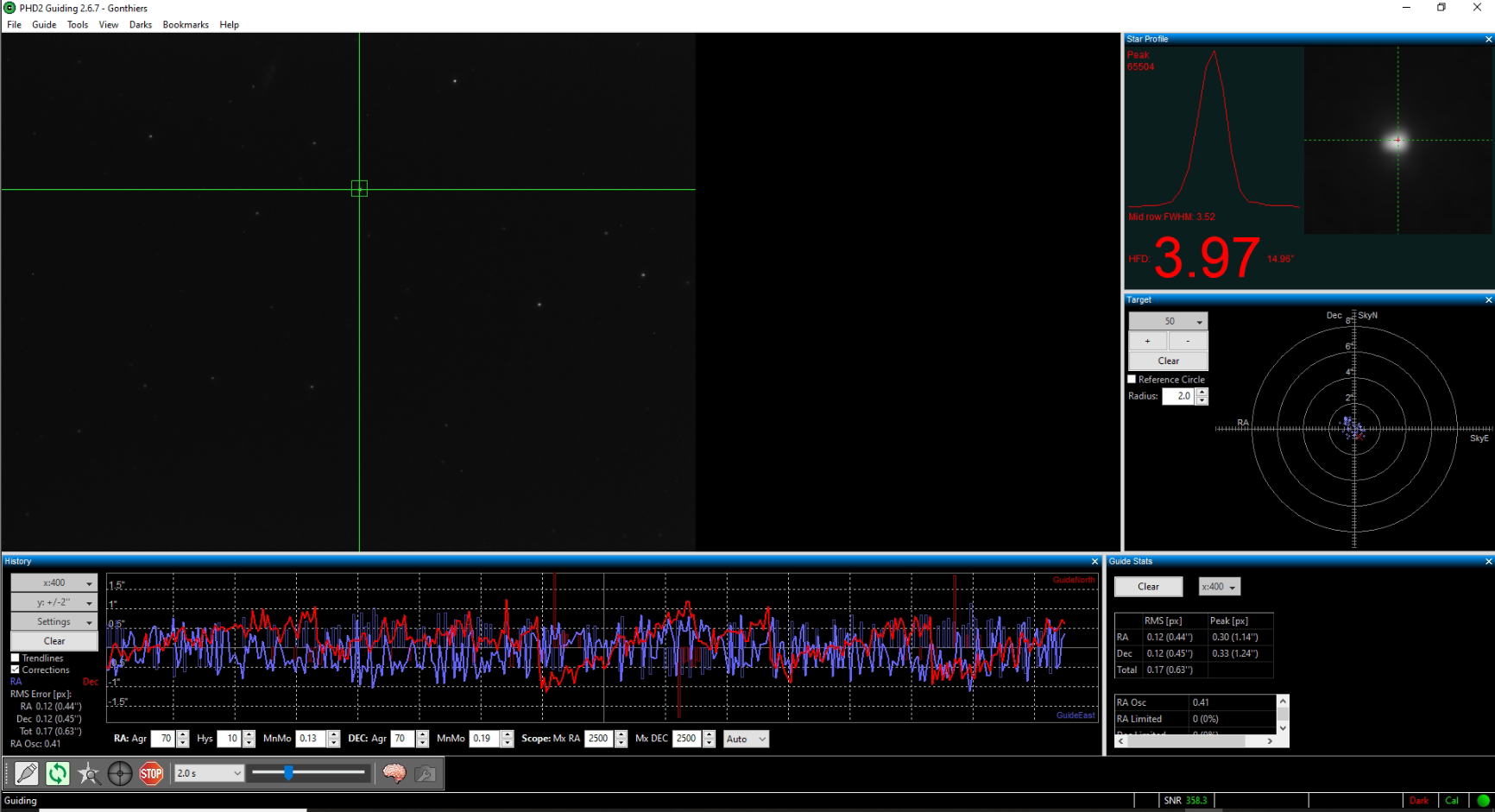Screen dimensions: 1495x812
Task: Open the Target panel 50 points dropdown
Action: [x=1168, y=321]
